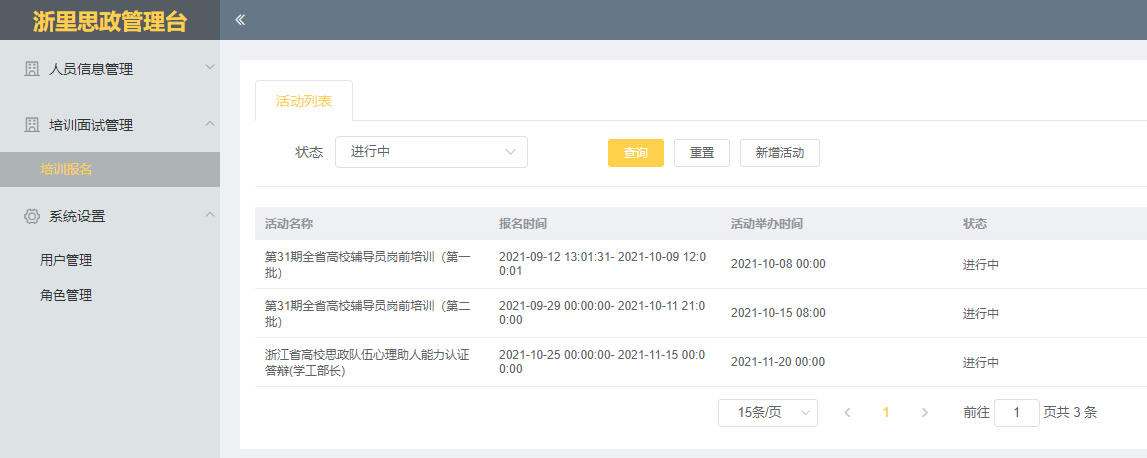This screenshot has width=1147, height=458.
Task: Click the page number jump input field
Action: click(1016, 413)
